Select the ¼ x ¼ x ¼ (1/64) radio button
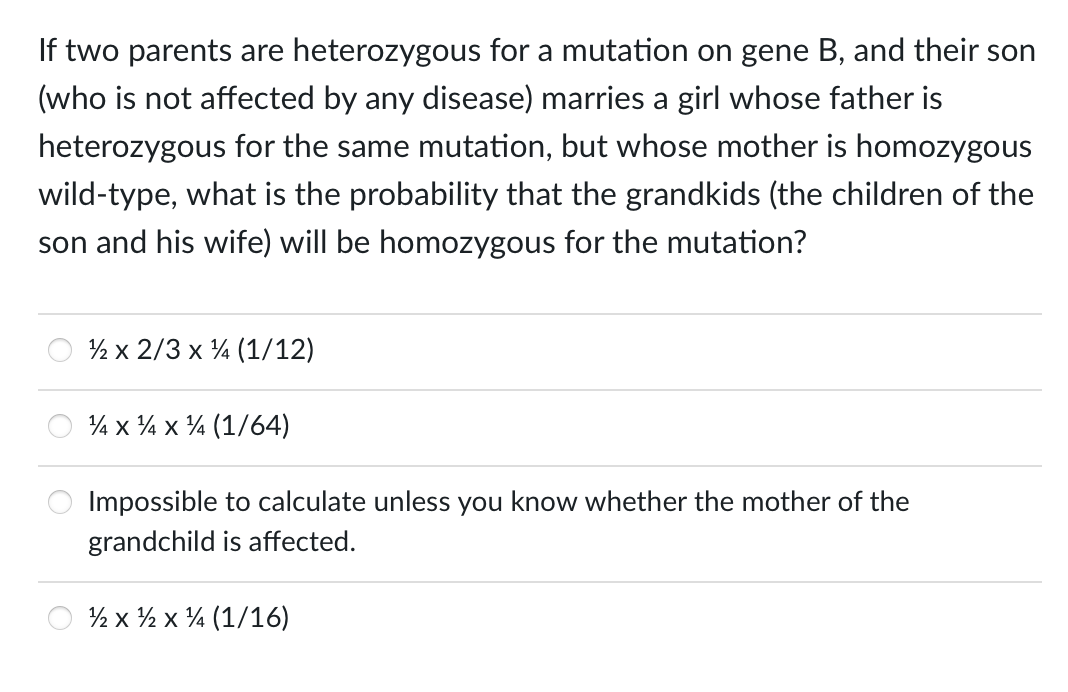 tap(60, 426)
